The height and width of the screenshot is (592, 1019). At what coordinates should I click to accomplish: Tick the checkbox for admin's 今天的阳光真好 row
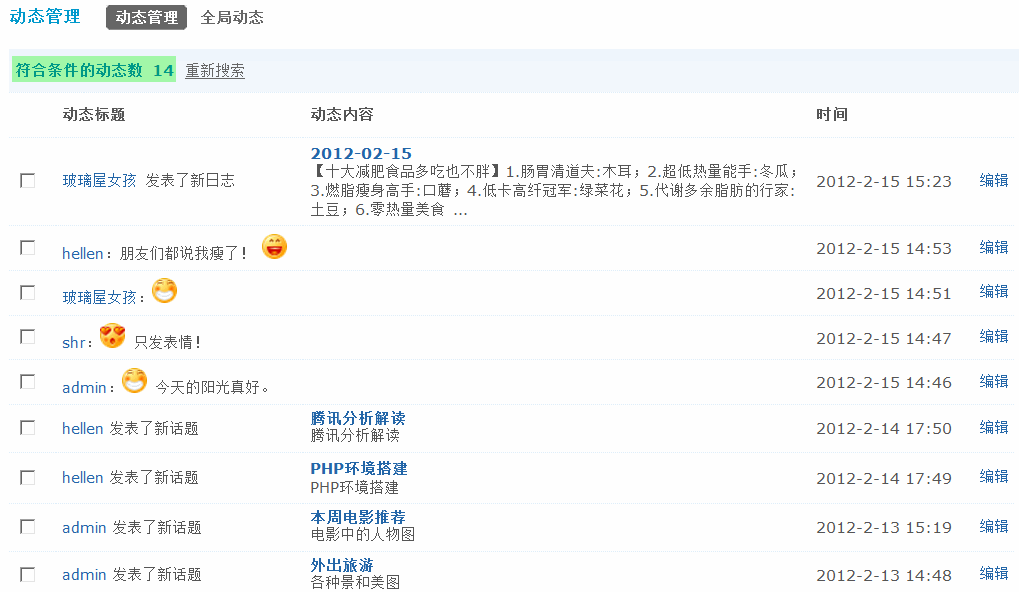27,381
